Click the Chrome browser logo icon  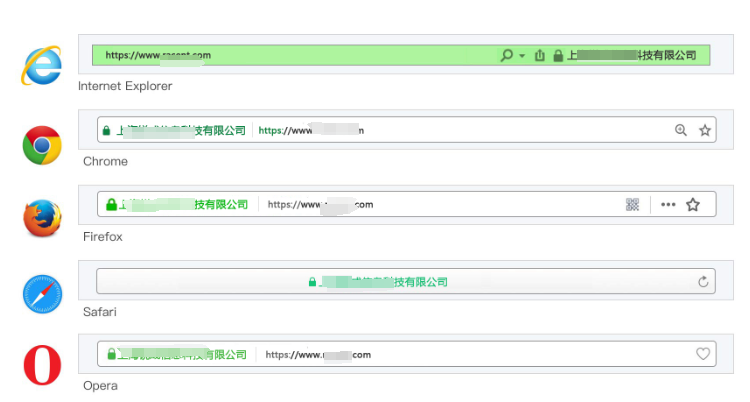(x=42, y=145)
